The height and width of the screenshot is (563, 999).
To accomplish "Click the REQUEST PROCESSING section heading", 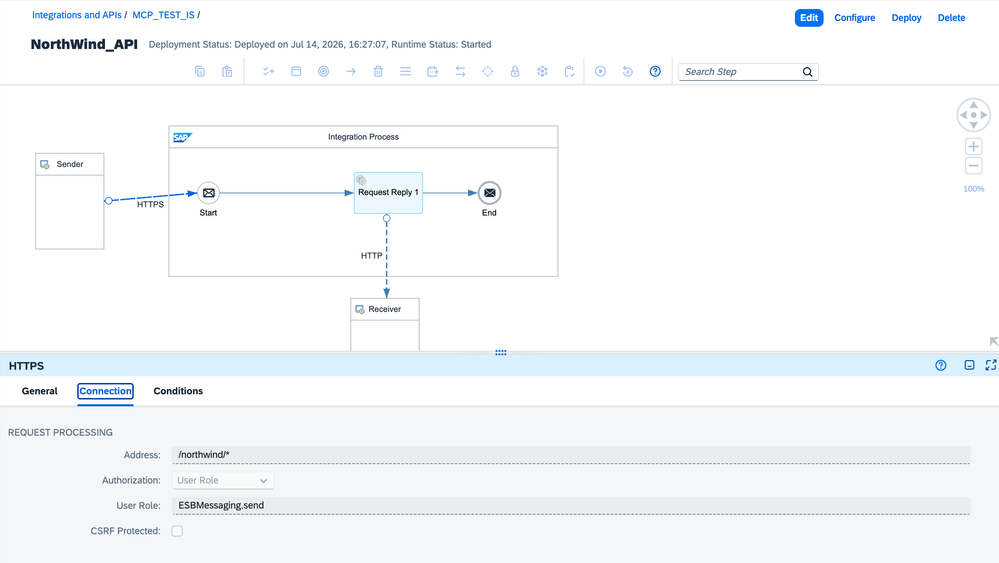I will pos(61,432).
